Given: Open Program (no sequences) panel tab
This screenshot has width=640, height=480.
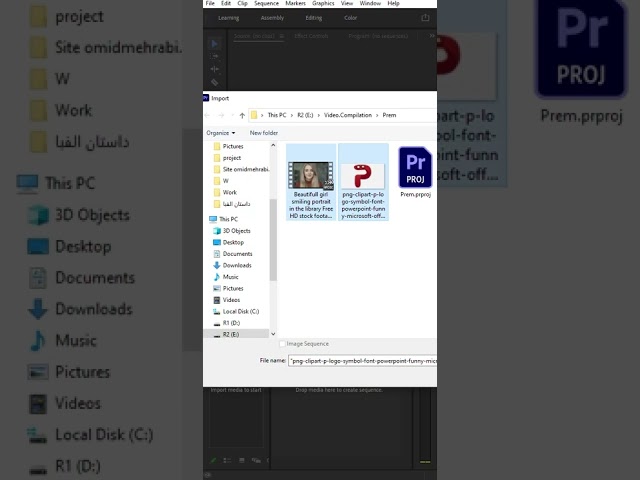Looking at the screenshot, I should point(378,36).
